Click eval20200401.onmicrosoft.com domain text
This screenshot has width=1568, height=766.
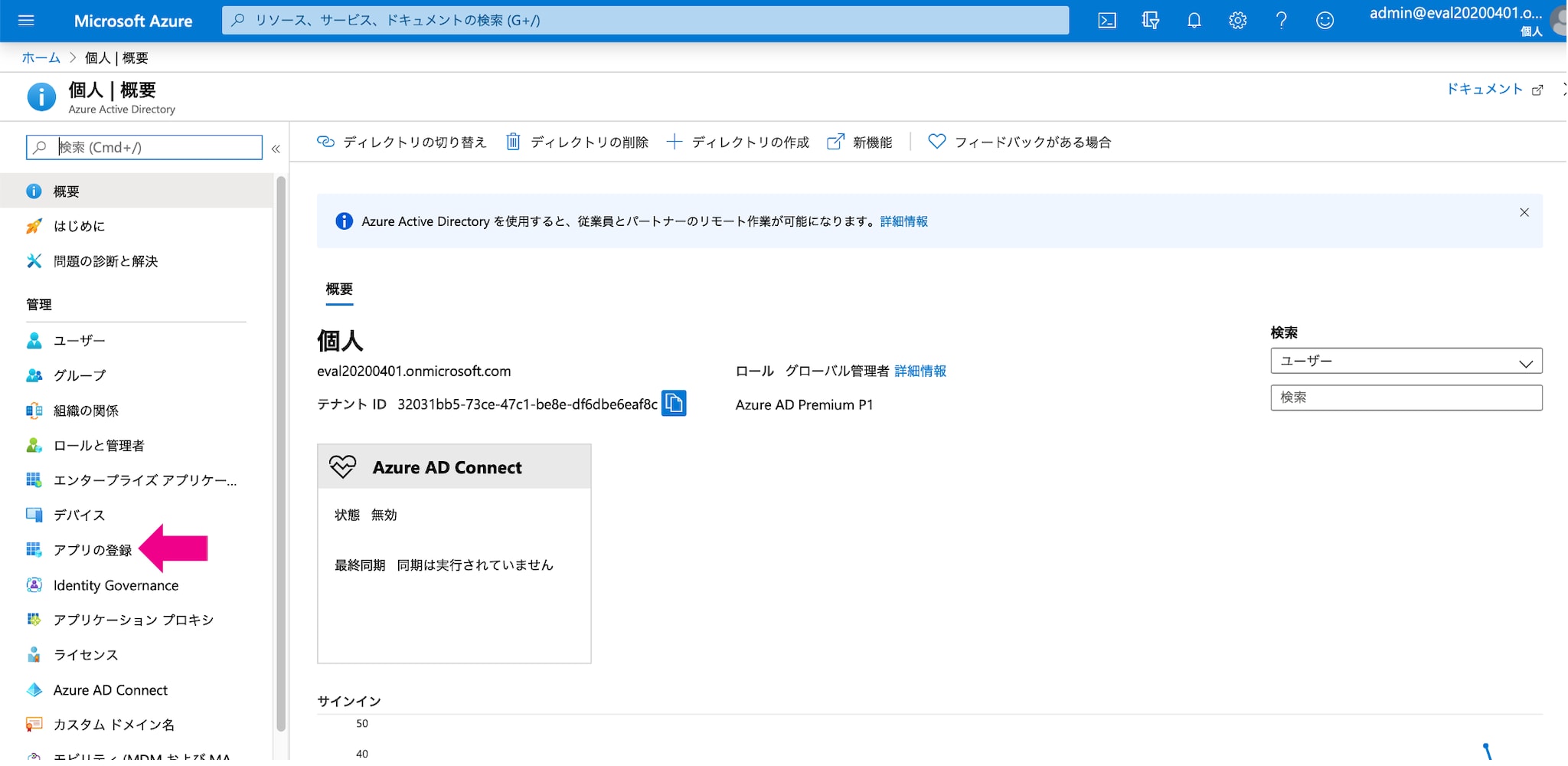pos(414,372)
